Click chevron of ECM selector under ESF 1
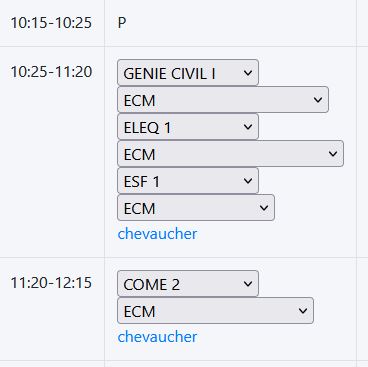 coord(264,208)
